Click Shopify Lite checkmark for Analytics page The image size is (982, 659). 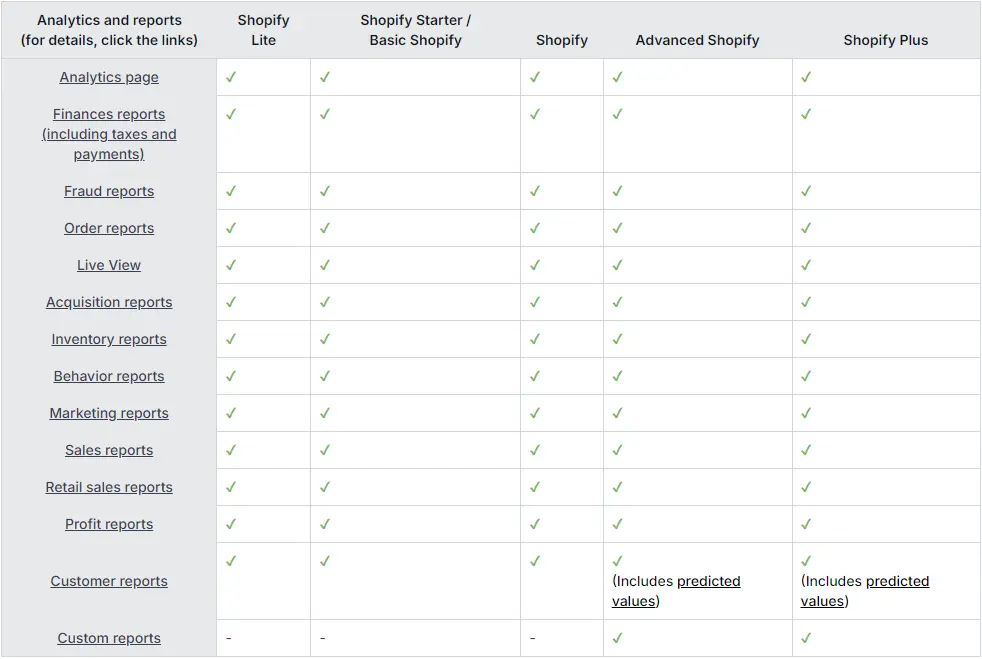pyautogui.click(x=231, y=77)
